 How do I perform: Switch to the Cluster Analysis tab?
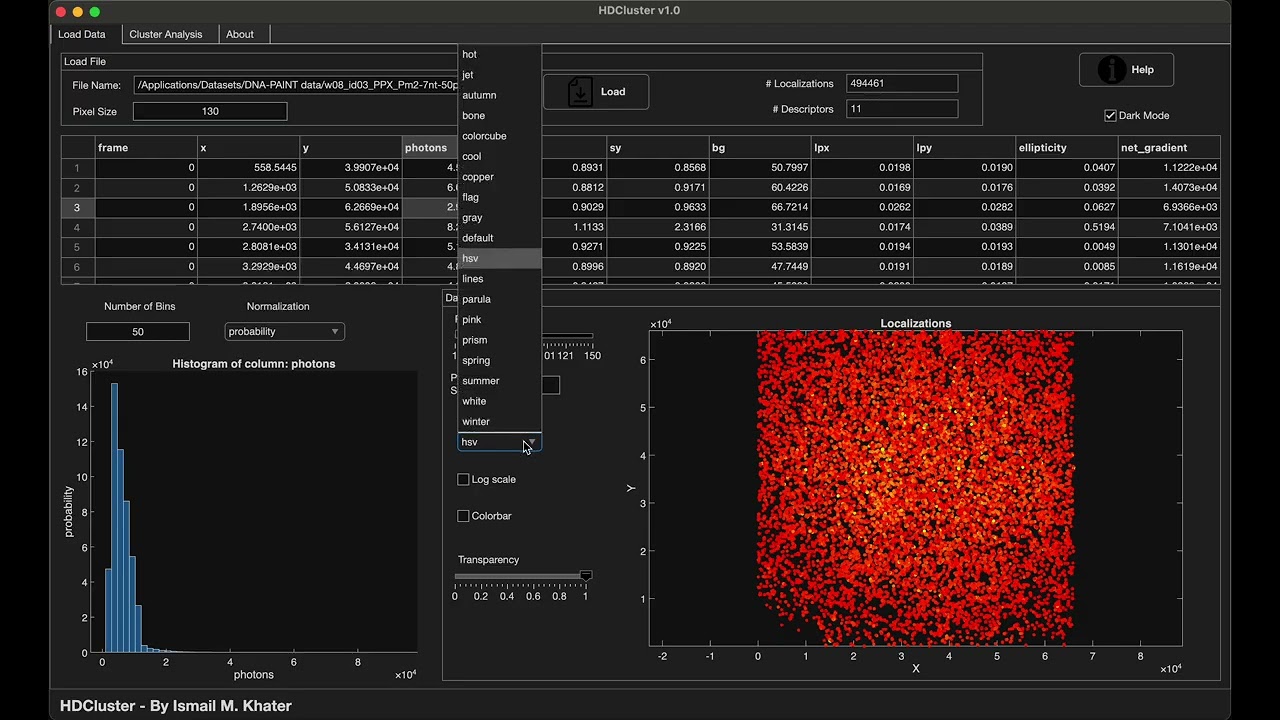click(x=166, y=34)
